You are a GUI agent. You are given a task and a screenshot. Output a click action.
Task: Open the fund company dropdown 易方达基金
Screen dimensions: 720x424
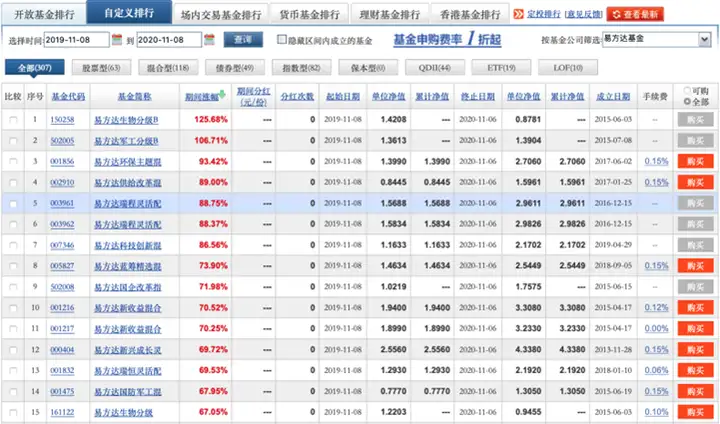point(657,40)
